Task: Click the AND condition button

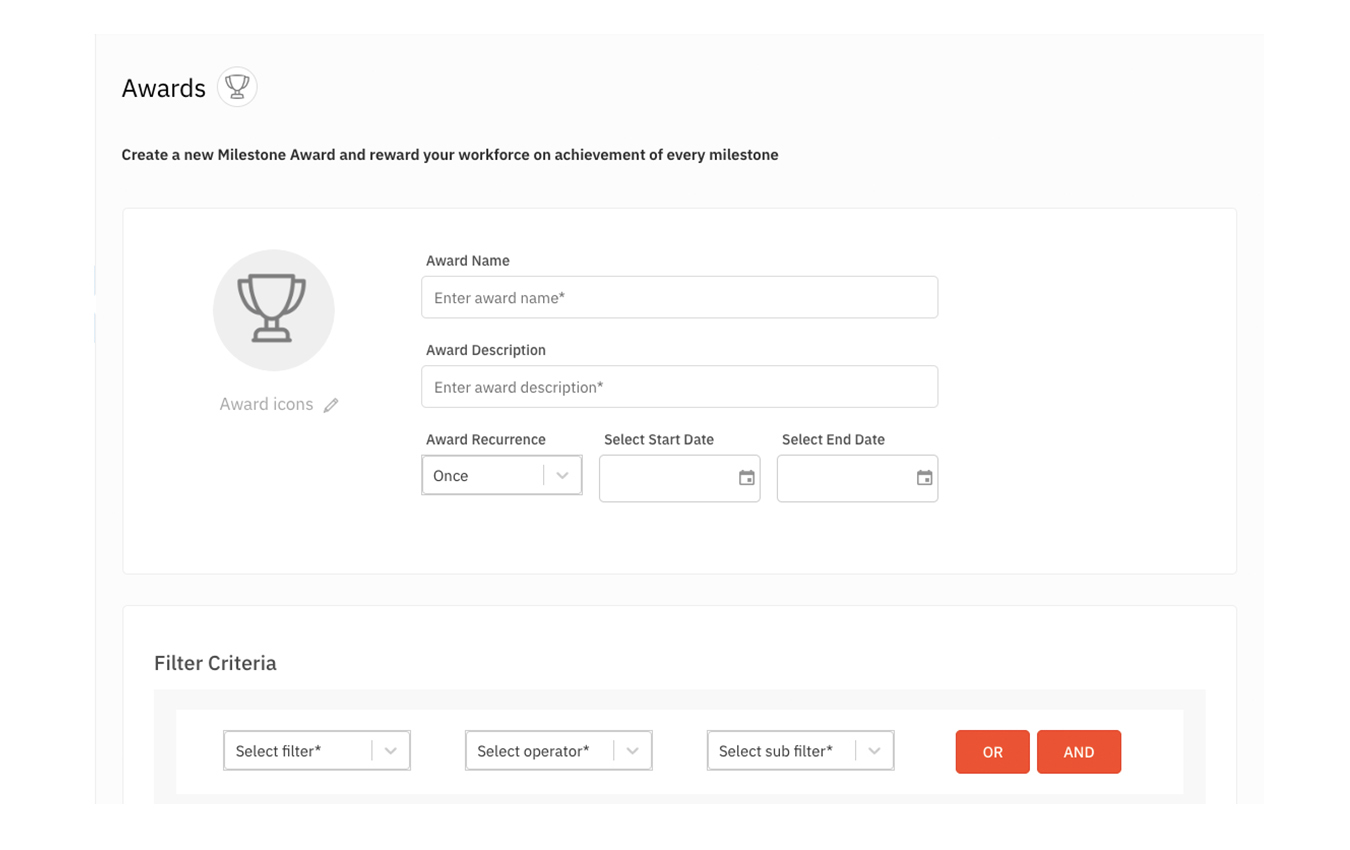Action: pyautogui.click(x=1079, y=751)
